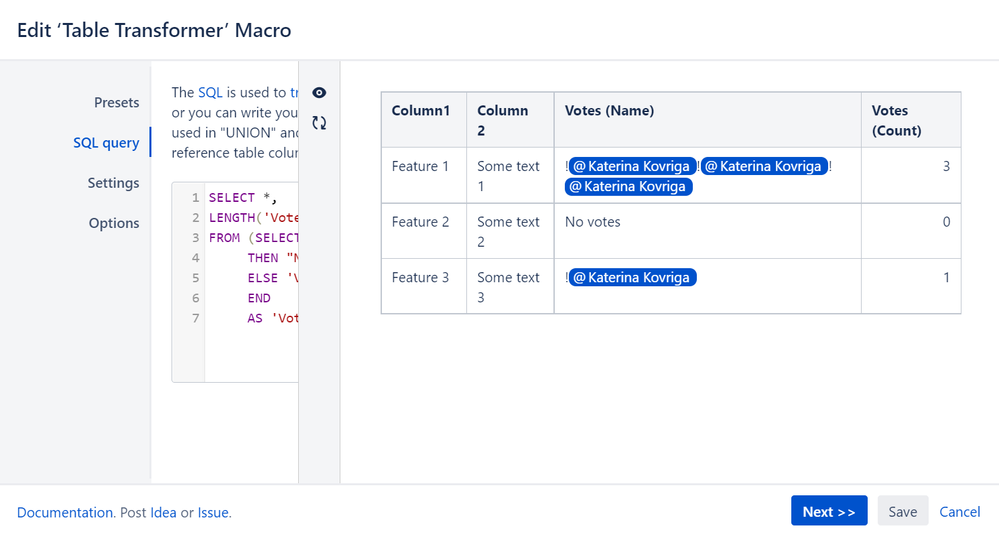
Task: Click the Katerina Kovriga mention in Feature 3
Action: 632,278
